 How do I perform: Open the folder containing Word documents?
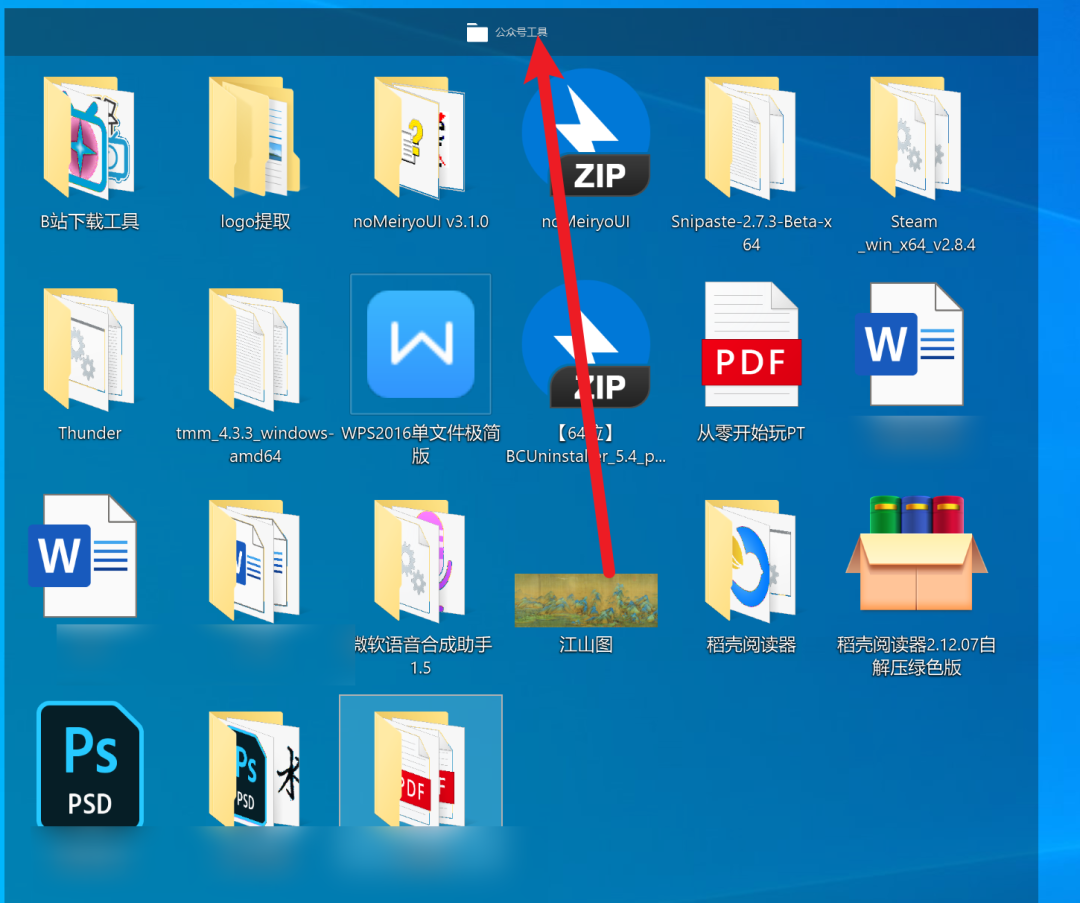[x=254, y=561]
